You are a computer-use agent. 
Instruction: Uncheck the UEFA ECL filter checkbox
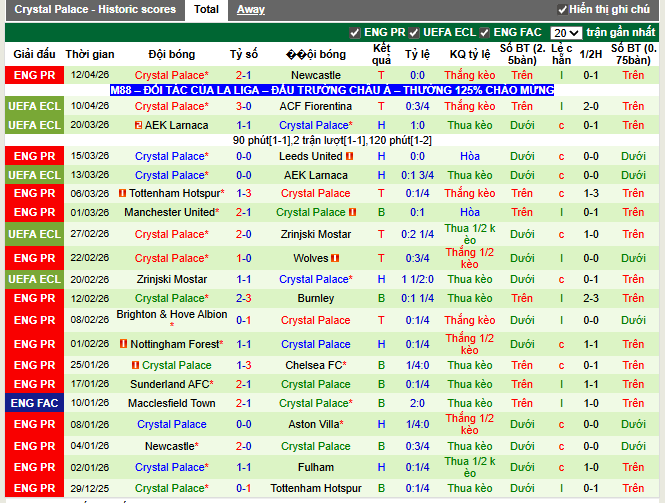tap(415, 33)
